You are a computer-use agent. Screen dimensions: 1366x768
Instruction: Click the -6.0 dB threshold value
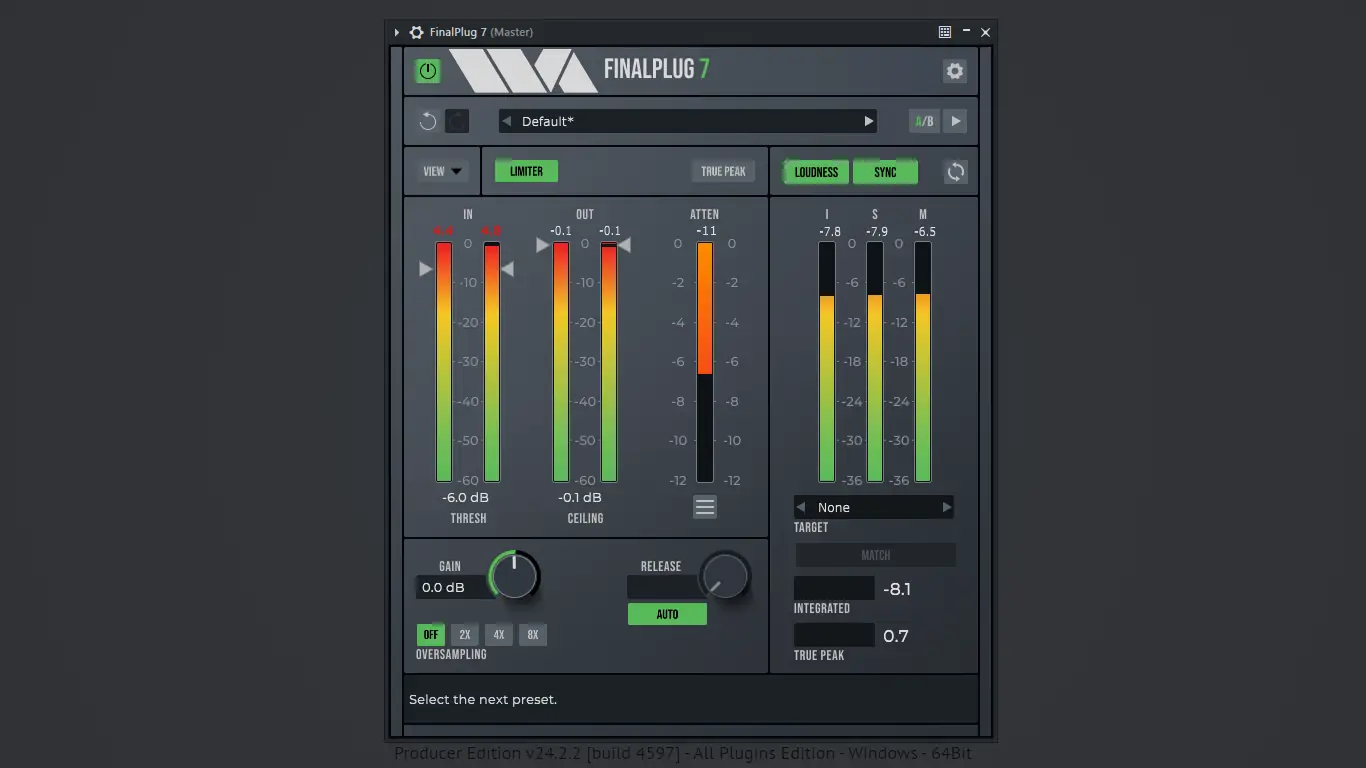click(x=466, y=498)
